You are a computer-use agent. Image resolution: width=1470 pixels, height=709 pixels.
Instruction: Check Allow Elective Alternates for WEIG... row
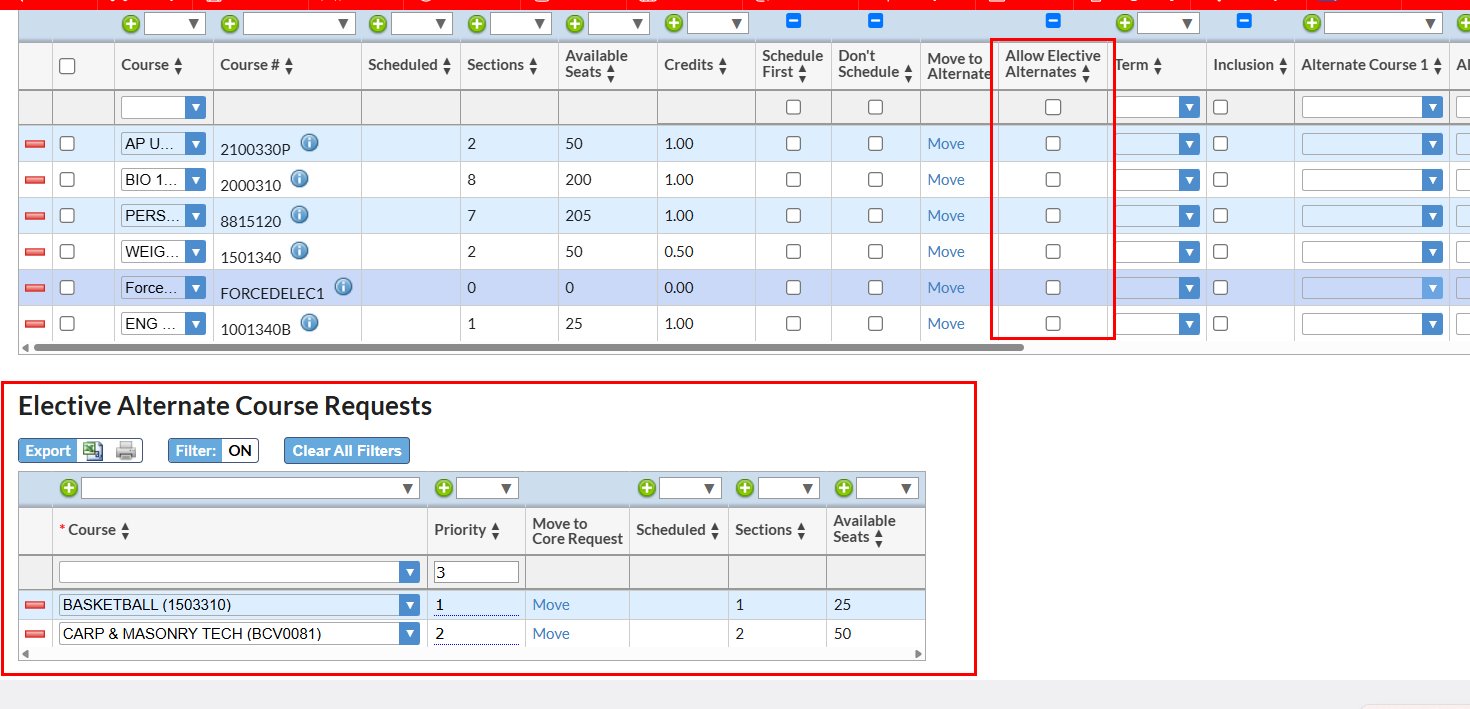click(x=1053, y=252)
